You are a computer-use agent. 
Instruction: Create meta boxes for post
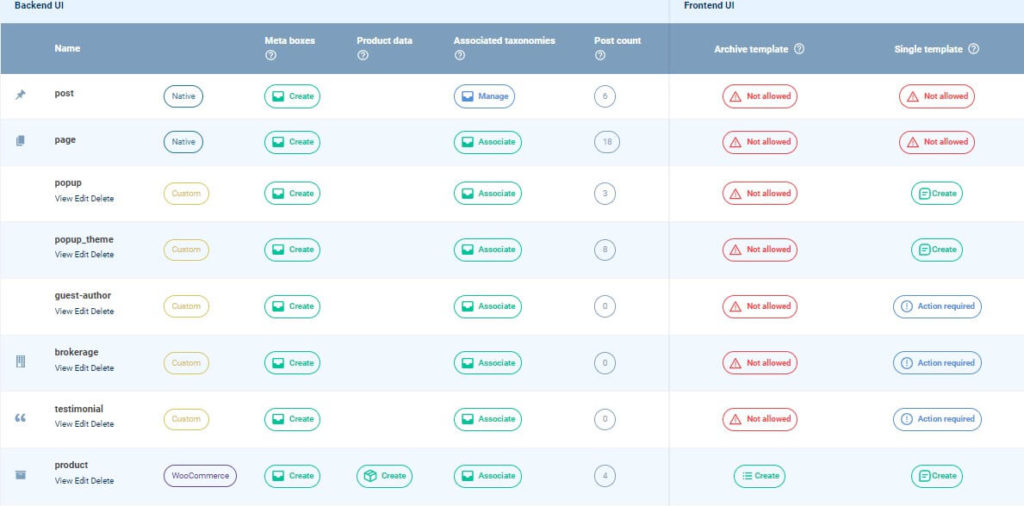click(x=292, y=96)
